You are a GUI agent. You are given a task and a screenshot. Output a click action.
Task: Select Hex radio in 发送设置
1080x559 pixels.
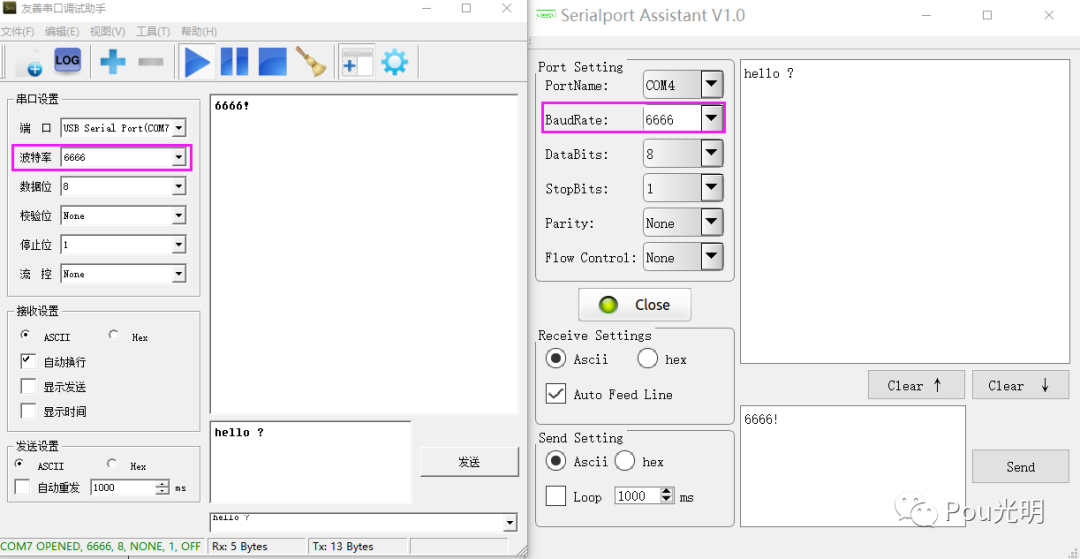click(112, 464)
